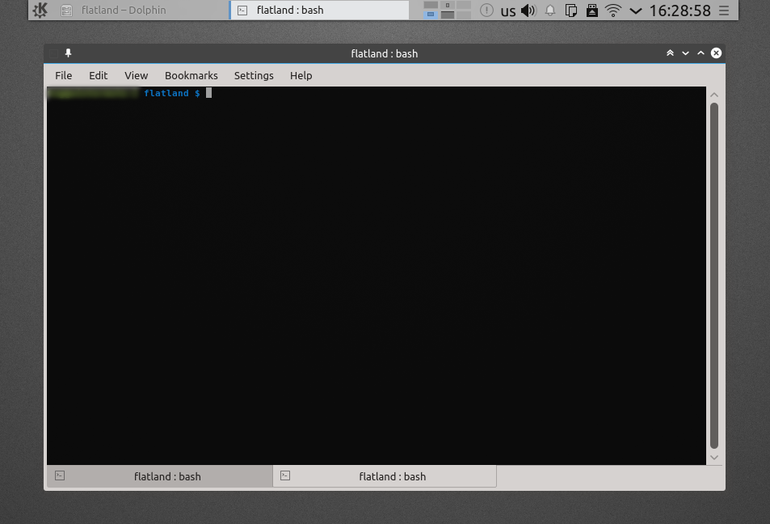The height and width of the screenshot is (524, 770).
Task: Toggle keep-above double chevron button
Action: click(x=670, y=53)
